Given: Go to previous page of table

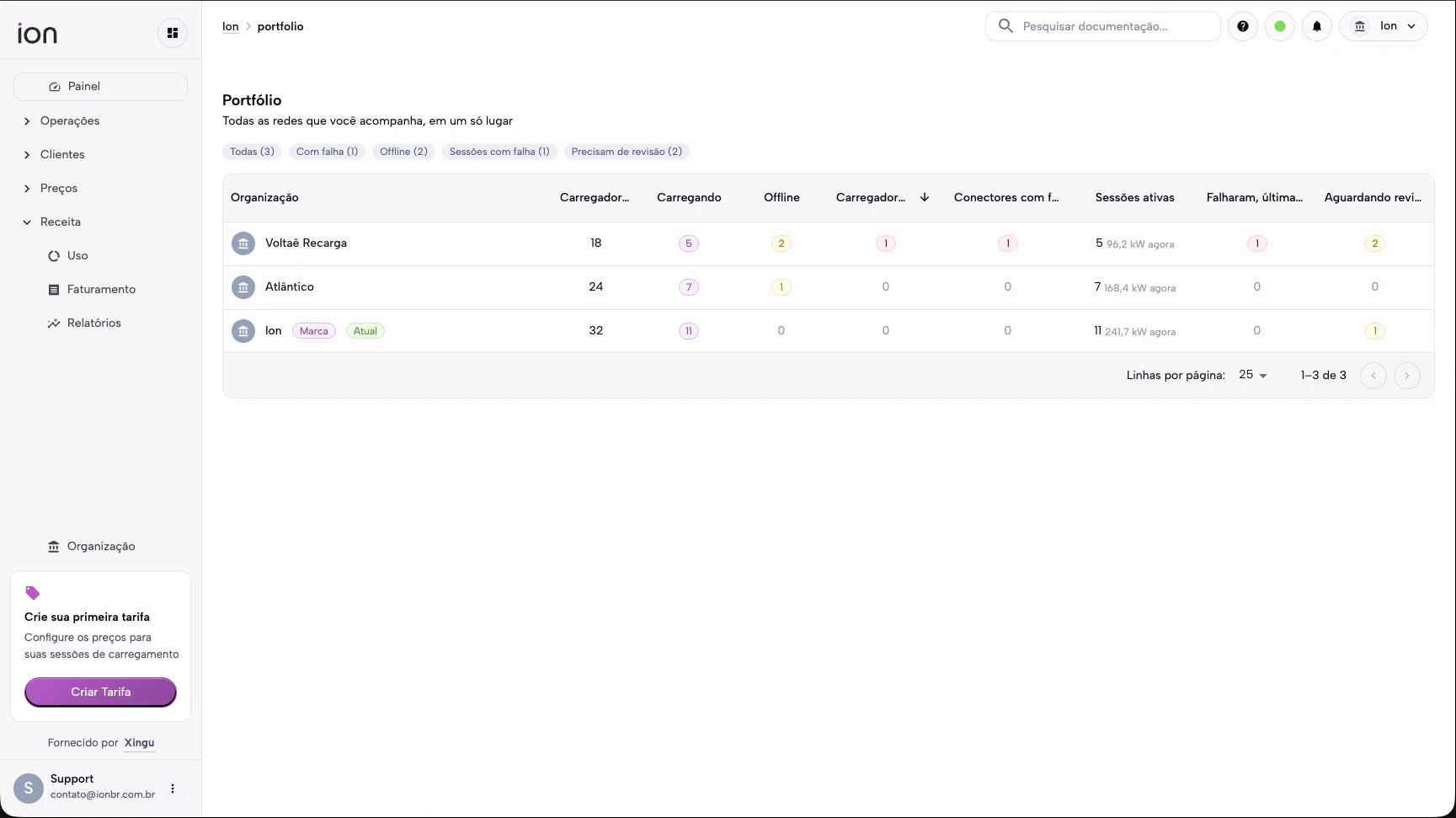Looking at the screenshot, I should tap(1373, 375).
